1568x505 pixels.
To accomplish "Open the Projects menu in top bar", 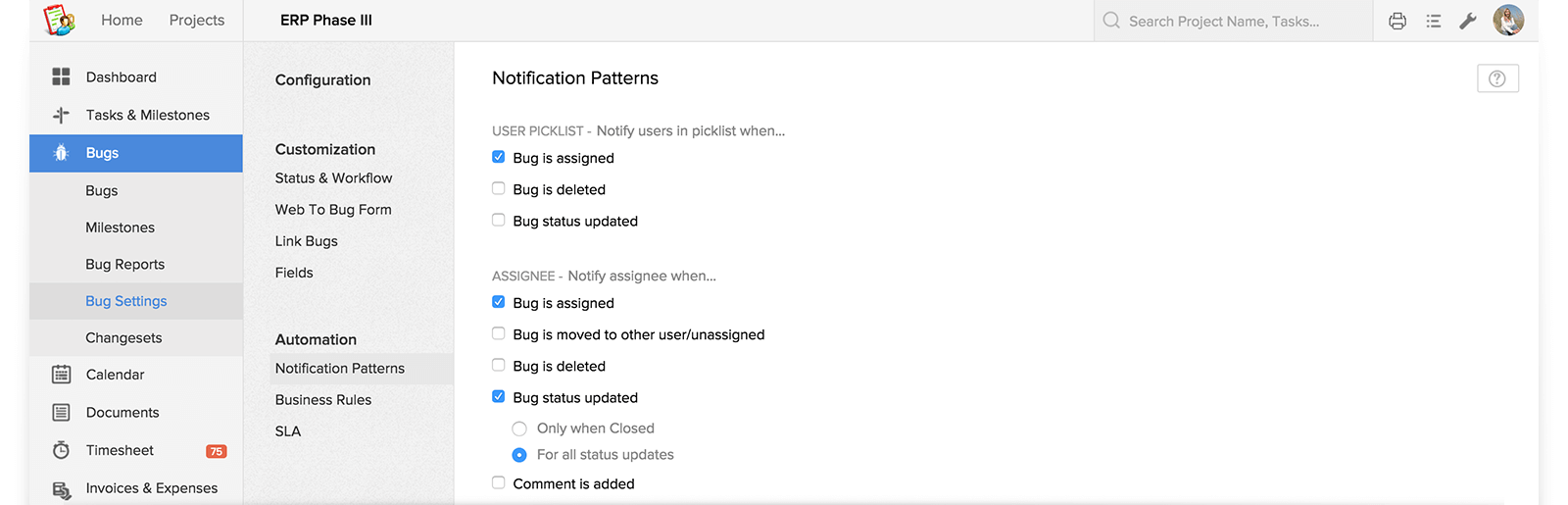I will pos(196,20).
